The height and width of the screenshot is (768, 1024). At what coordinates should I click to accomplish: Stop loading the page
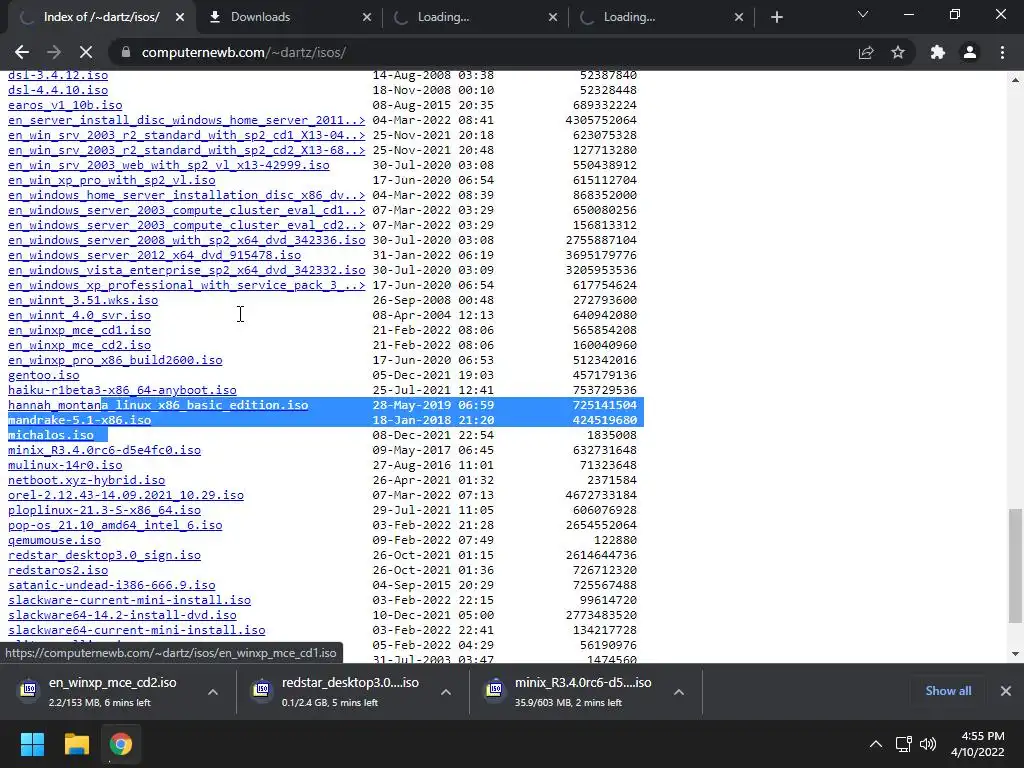86,52
